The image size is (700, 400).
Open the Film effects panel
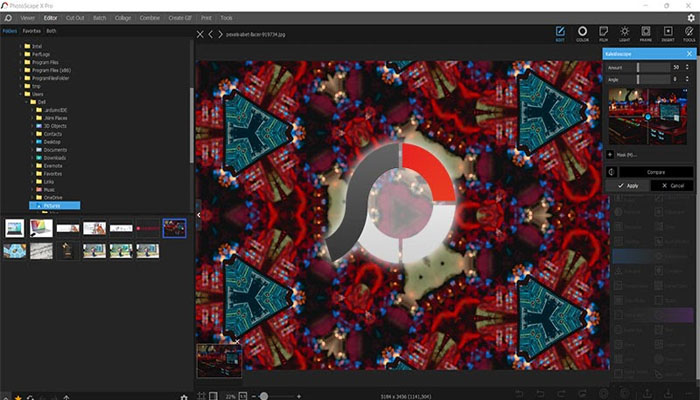604,33
